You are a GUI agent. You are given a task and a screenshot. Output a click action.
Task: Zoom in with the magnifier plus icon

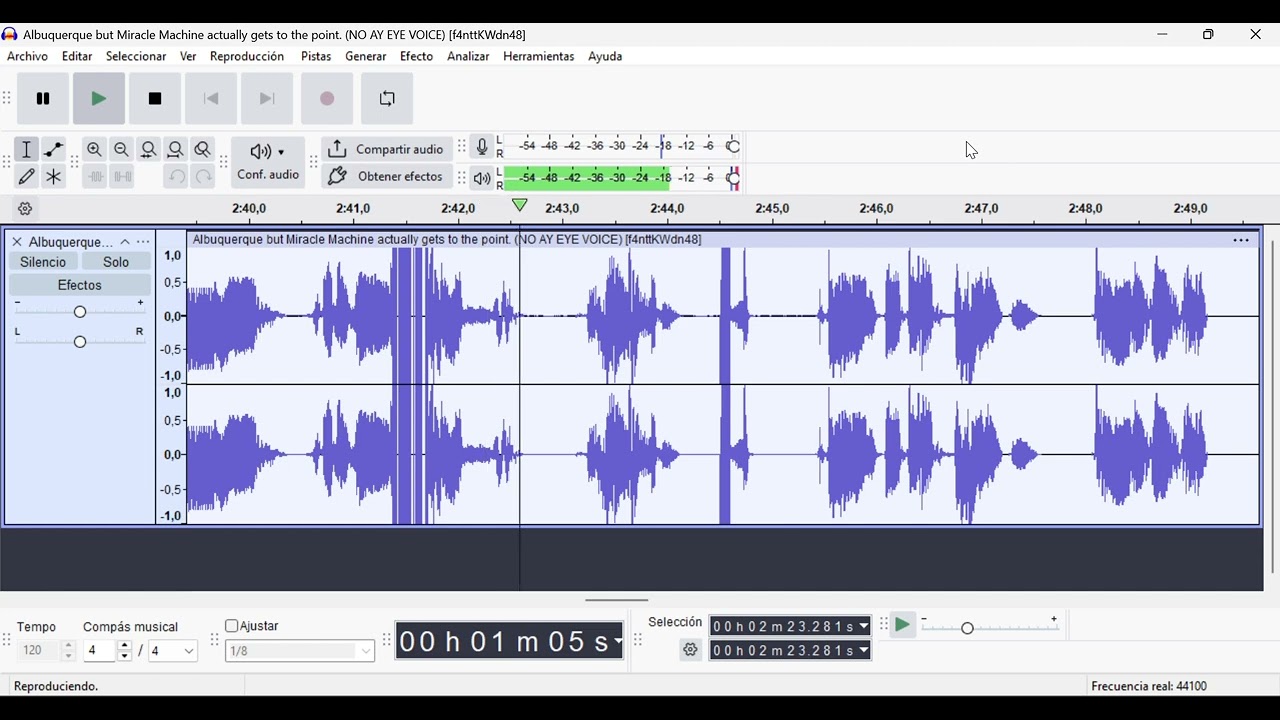(95, 150)
